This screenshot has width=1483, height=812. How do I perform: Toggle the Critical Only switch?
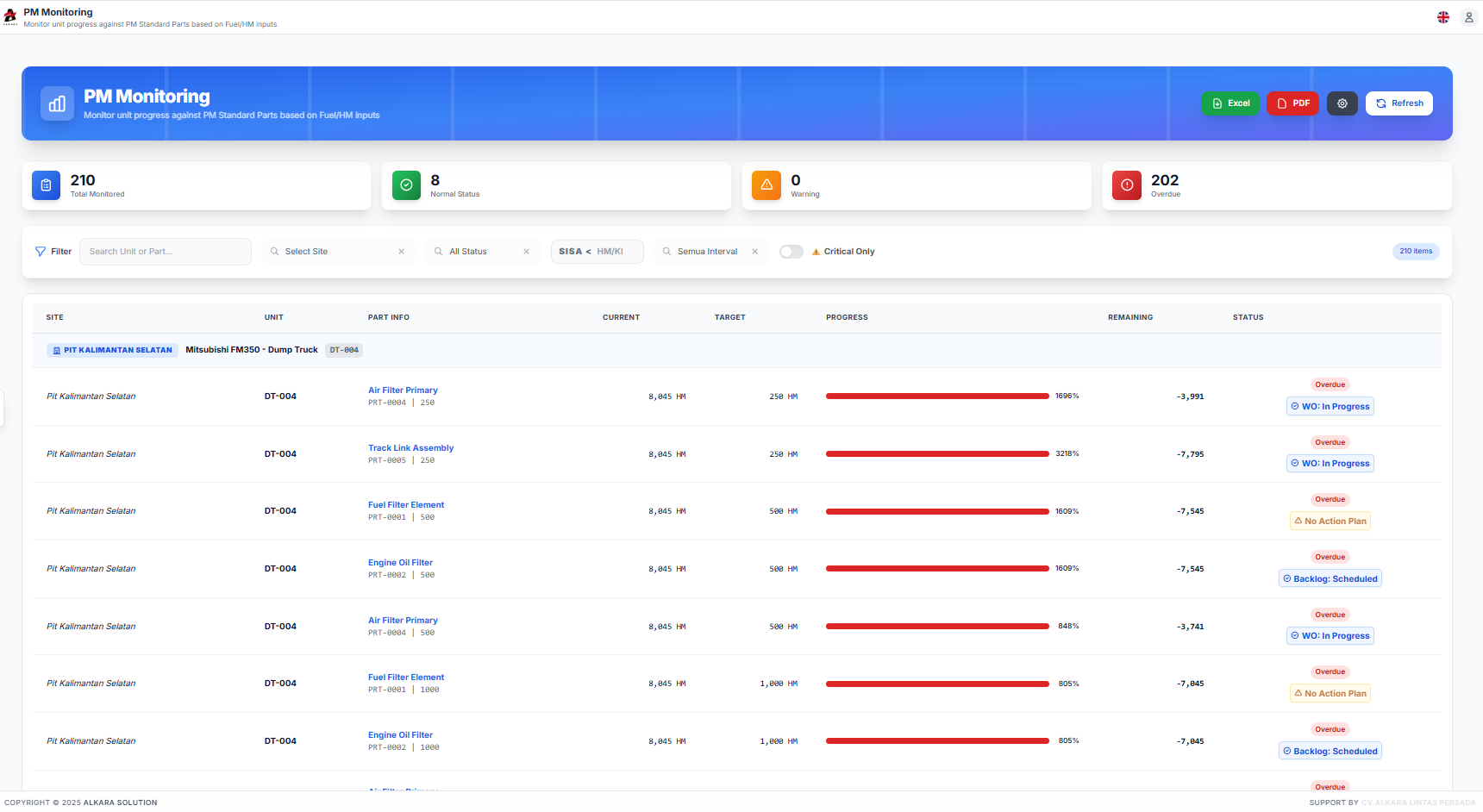coord(791,252)
